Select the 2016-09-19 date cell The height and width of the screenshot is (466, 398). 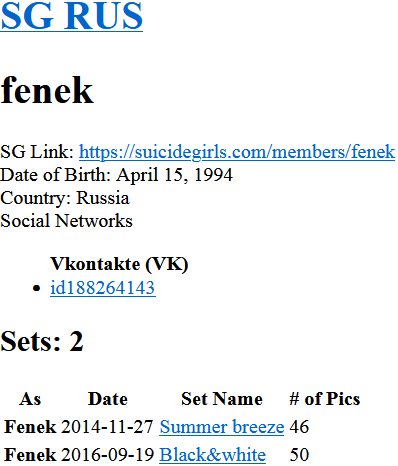(x=107, y=455)
